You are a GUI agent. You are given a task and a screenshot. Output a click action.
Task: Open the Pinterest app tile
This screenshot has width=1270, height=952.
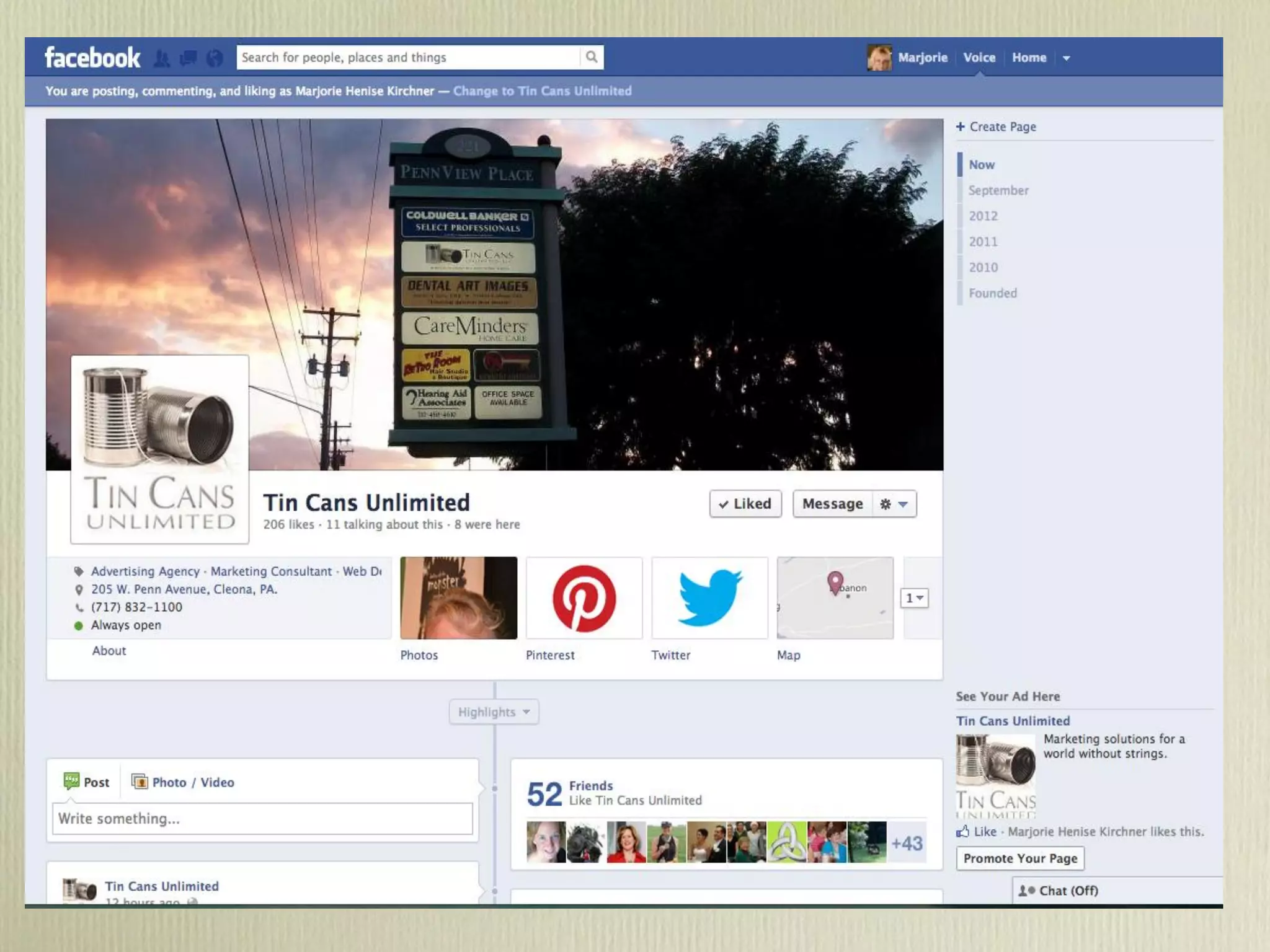(x=584, y=598)
